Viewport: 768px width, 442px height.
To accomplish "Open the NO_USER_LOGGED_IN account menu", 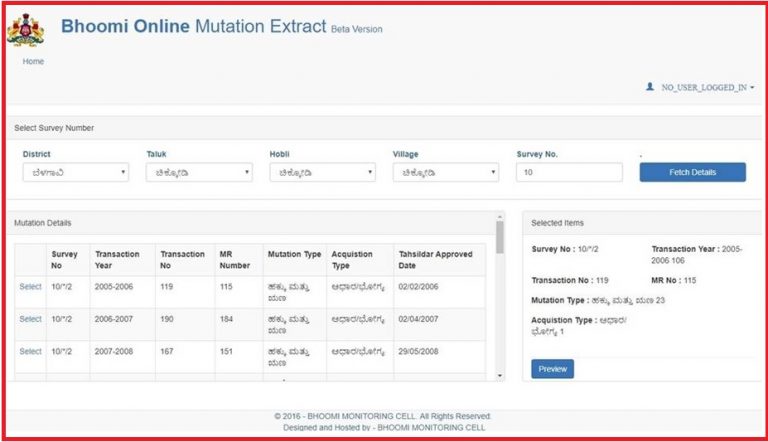I will (707, 88).
